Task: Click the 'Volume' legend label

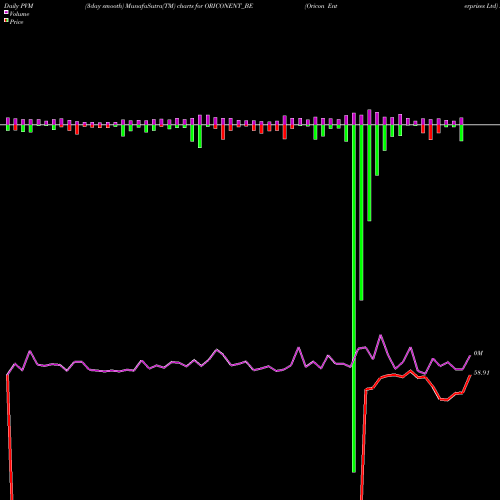Action: coord(19,14)
